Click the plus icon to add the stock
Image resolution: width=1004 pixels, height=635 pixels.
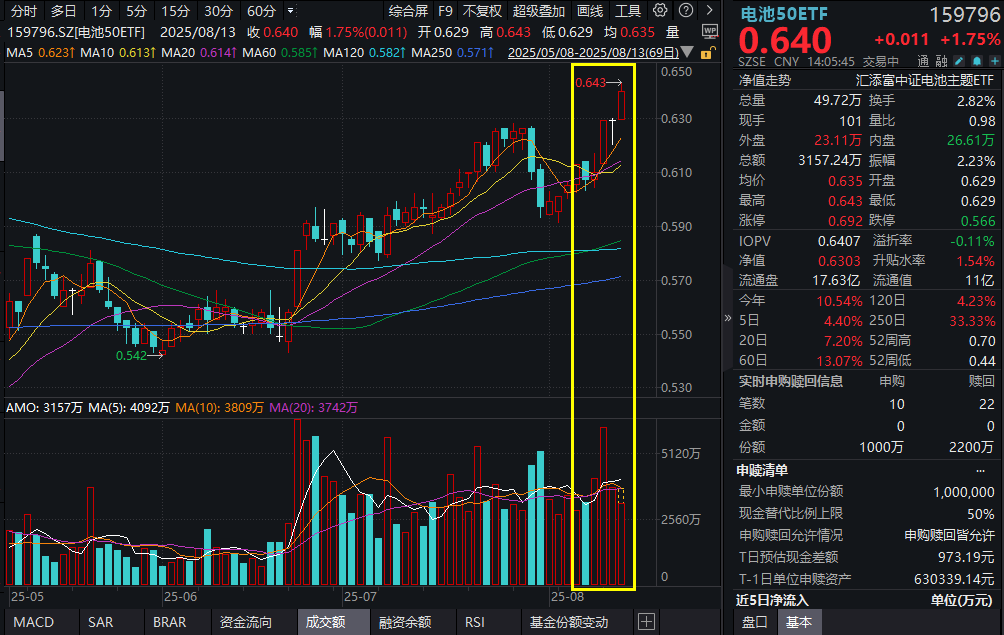[x=993, y=60]
